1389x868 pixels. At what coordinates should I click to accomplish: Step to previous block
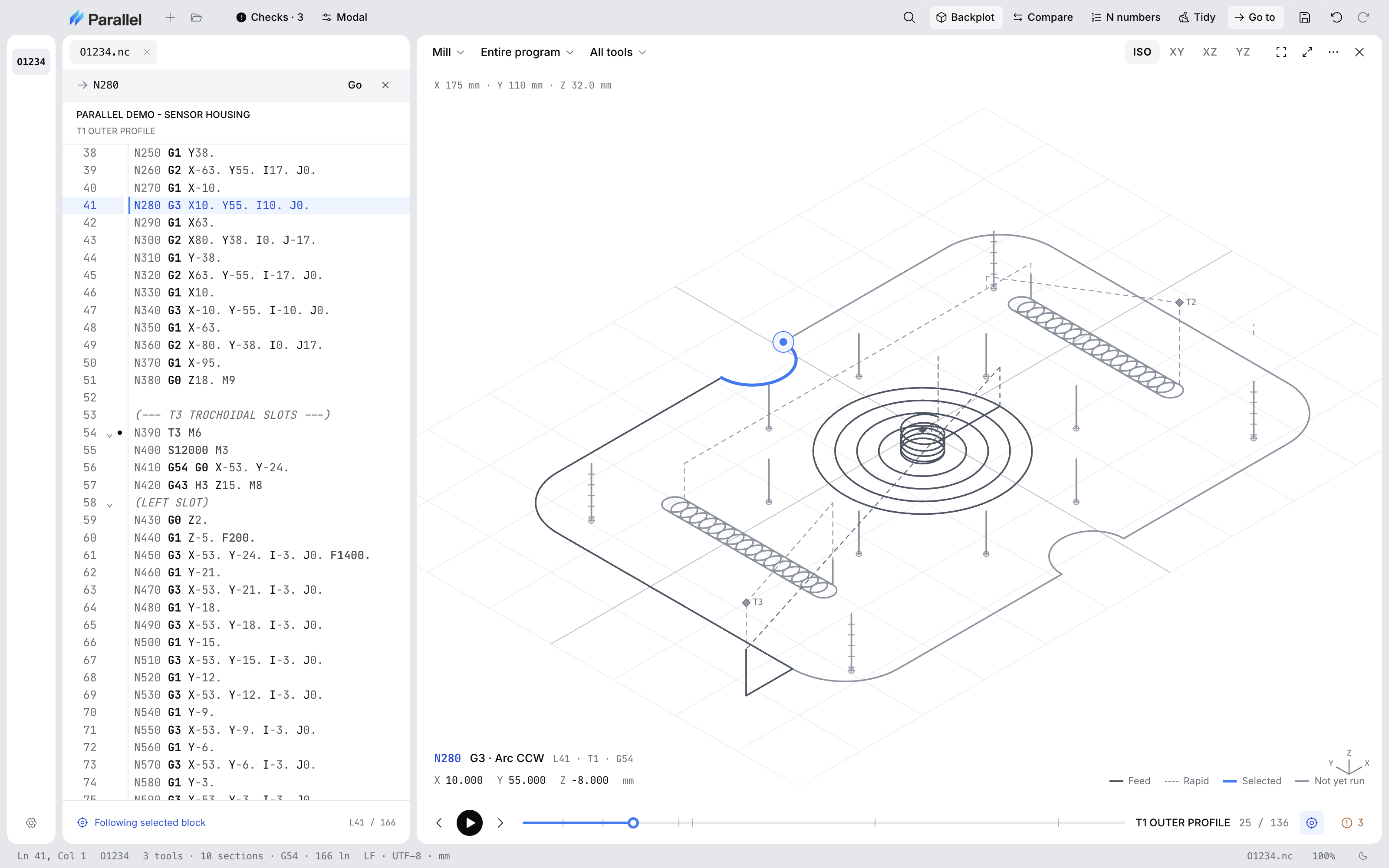coord(439,823)
